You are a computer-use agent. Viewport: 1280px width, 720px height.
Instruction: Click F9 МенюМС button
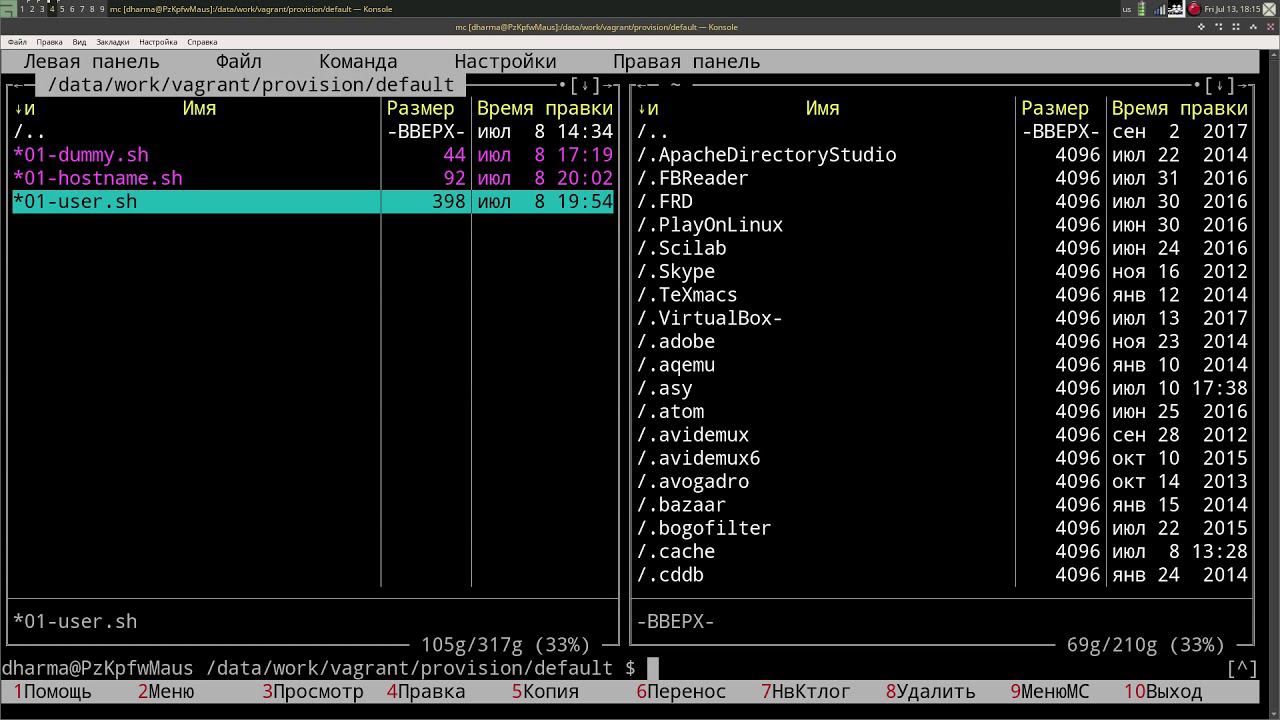point(1050,691)
